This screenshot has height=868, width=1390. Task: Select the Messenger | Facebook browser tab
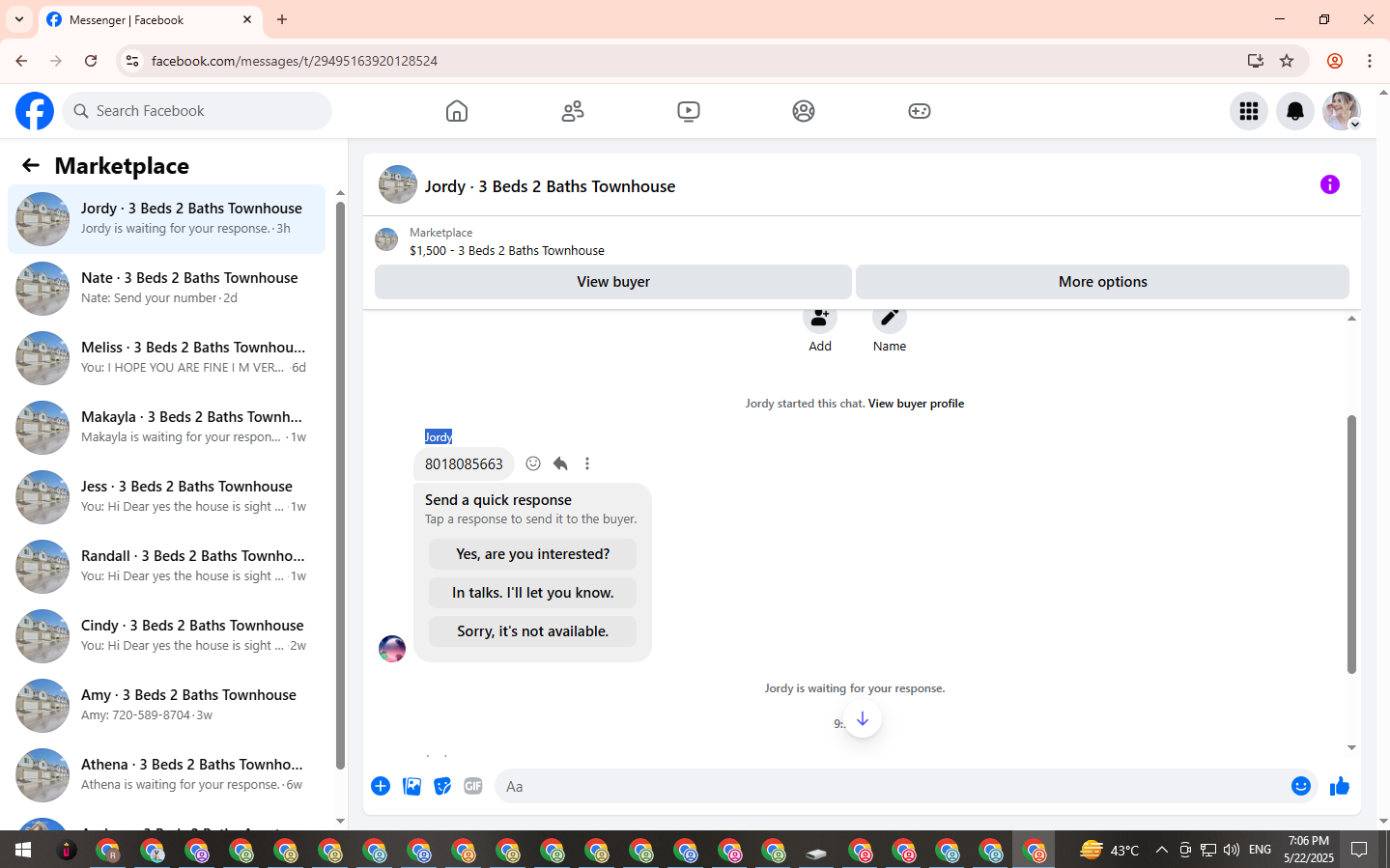[x=150, y=19]
